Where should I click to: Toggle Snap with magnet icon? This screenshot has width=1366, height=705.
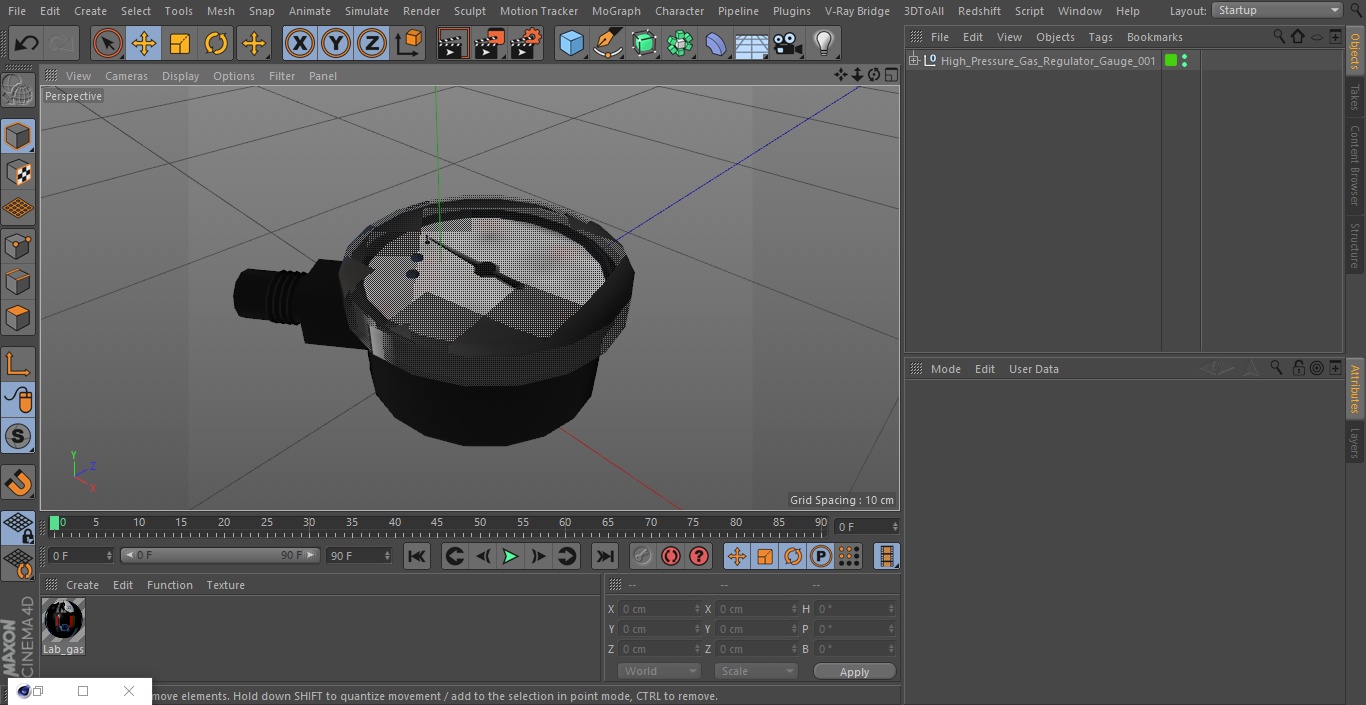(x=18, y=482)
